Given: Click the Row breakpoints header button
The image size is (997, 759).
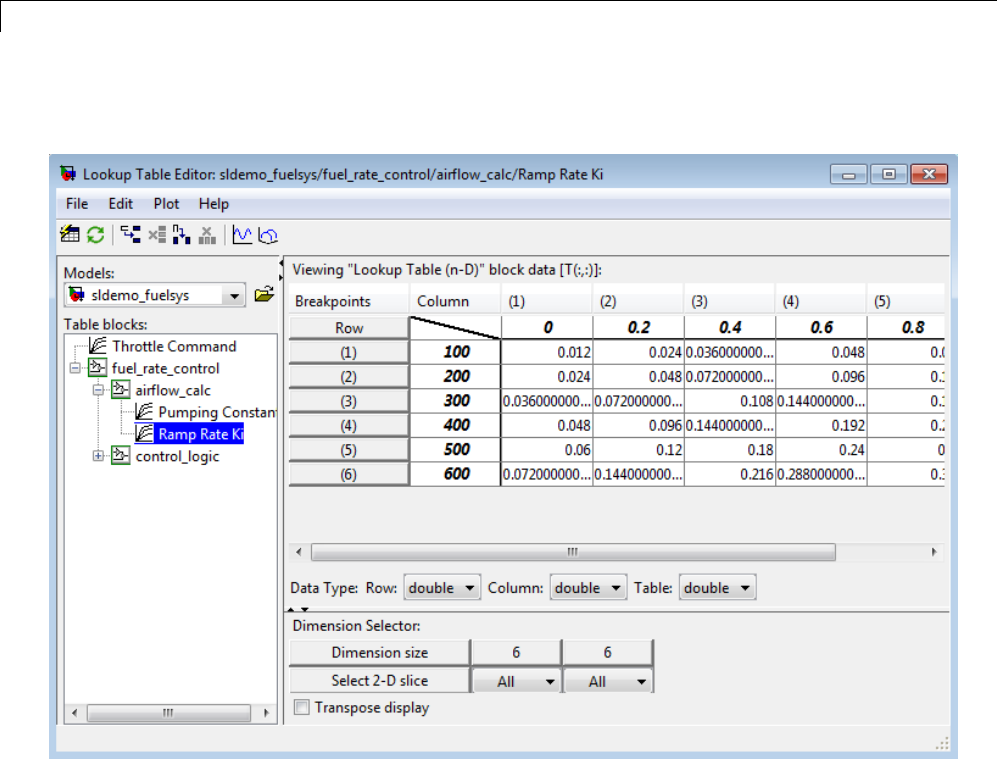Looking at the screenshot, I should pyautogui.click(x=349, y=328).
